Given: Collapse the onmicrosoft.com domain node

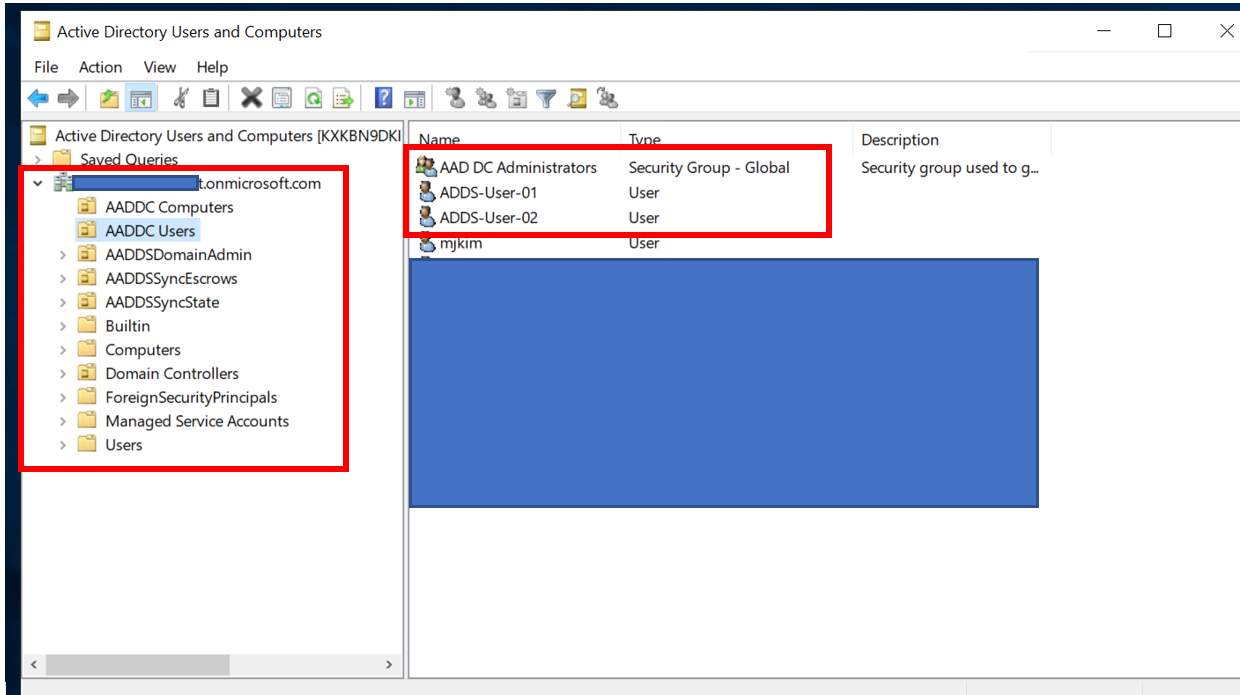Looking at the screenshot, I should (x=38, y=183).
